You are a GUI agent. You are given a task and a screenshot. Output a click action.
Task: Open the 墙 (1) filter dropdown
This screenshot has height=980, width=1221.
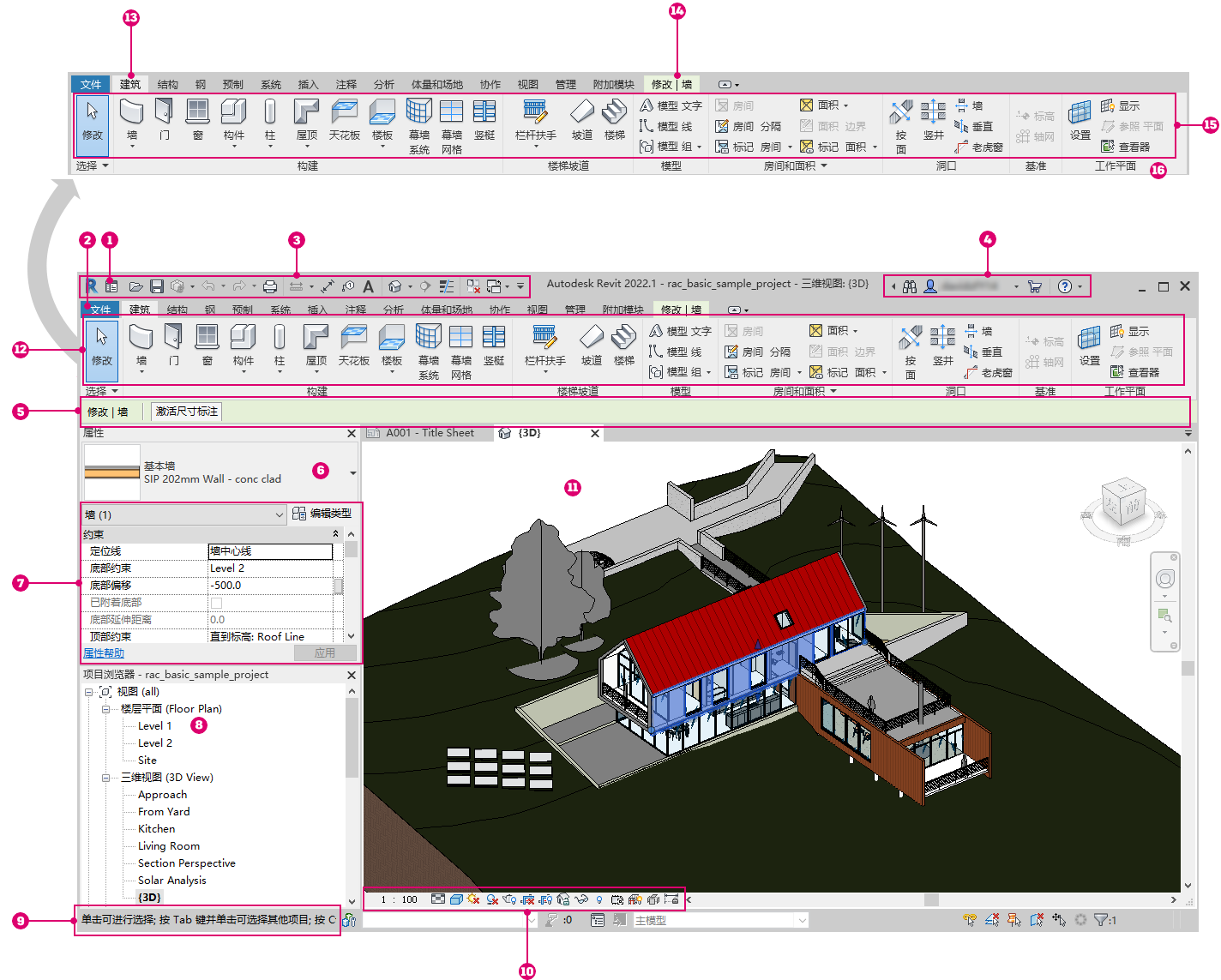coord(184,514)
